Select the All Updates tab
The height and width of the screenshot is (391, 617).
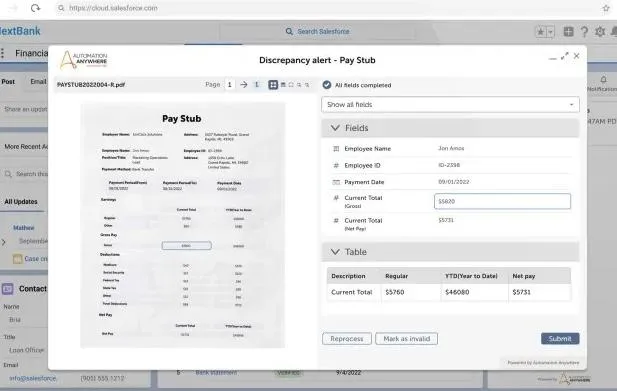pyautogui.click(x=21, y=202)
